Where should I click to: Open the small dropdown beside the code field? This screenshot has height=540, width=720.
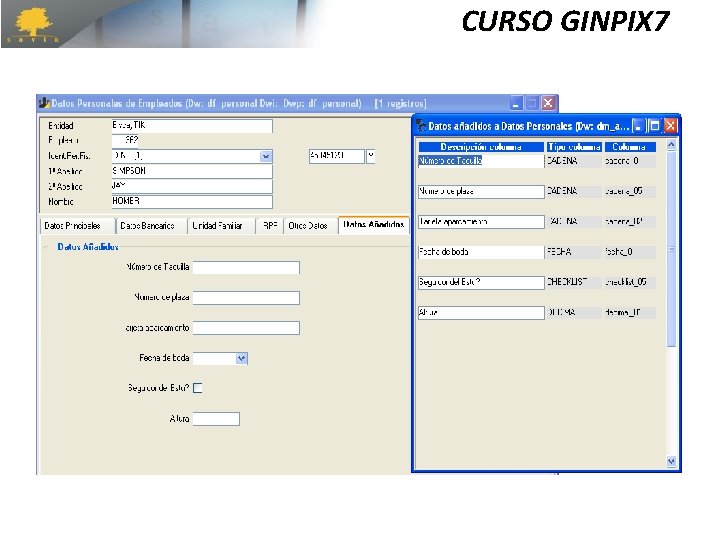point(371,156)
